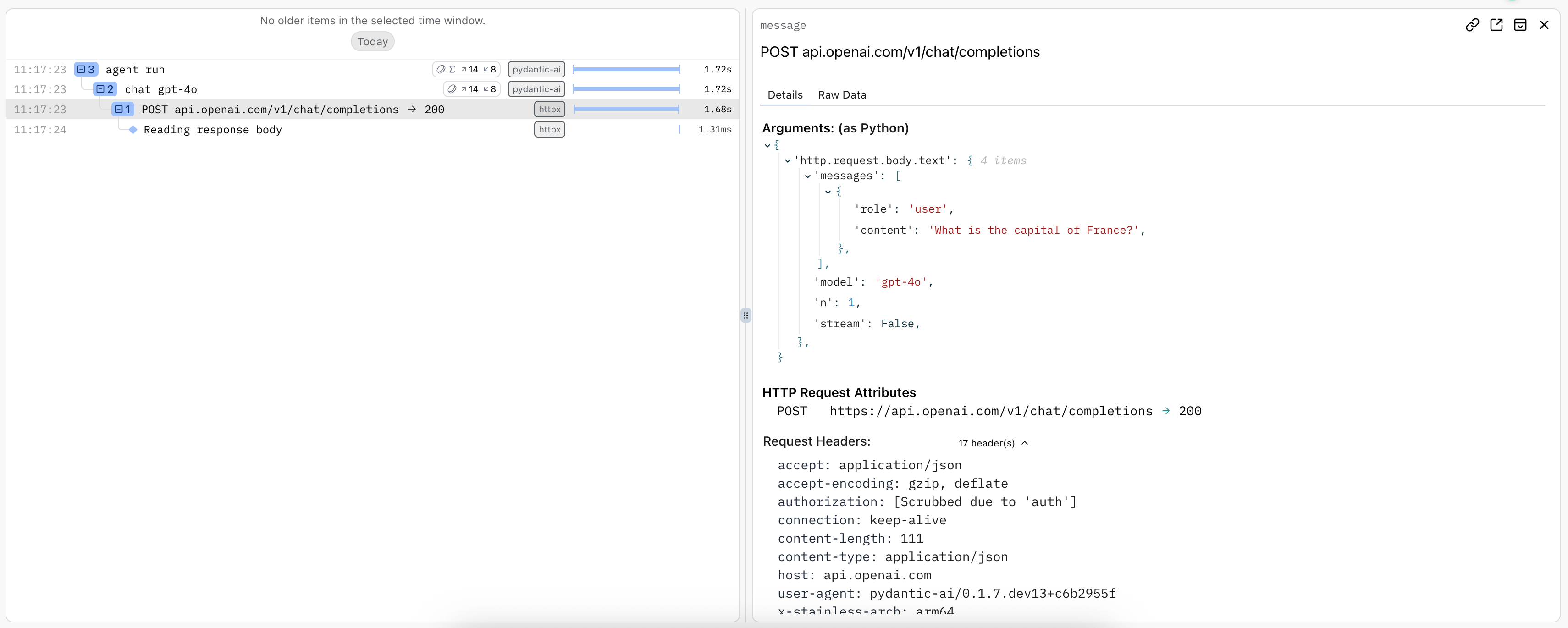Select the Details tab
The width and height of the screenshot is (1568, 628).
click(784, 95)
